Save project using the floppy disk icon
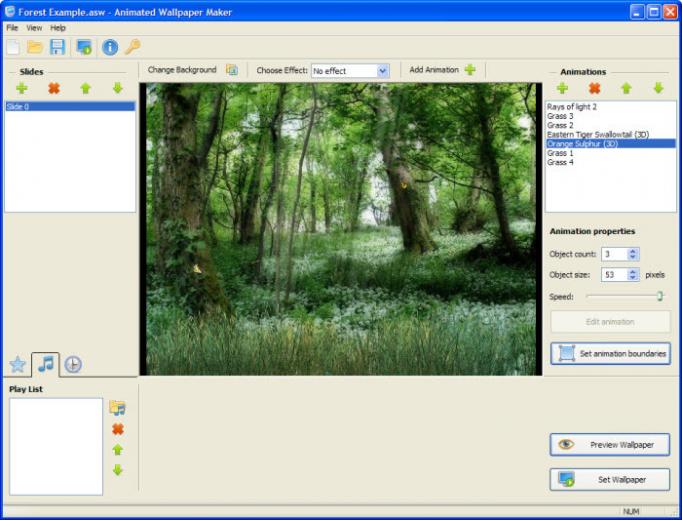682x520 pixels. coord(57,47)
